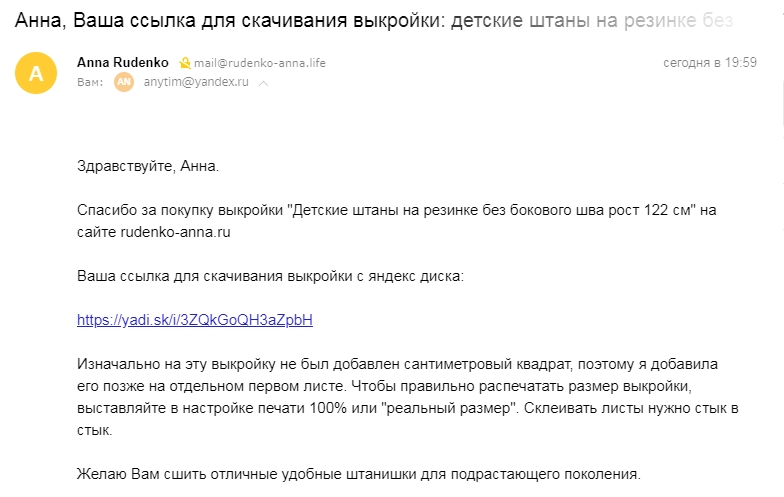Open the yadi.sk download link
Image resolution: width=784 pixels, height=497 pixels.
pyautogui.click(x=195, y=320)
